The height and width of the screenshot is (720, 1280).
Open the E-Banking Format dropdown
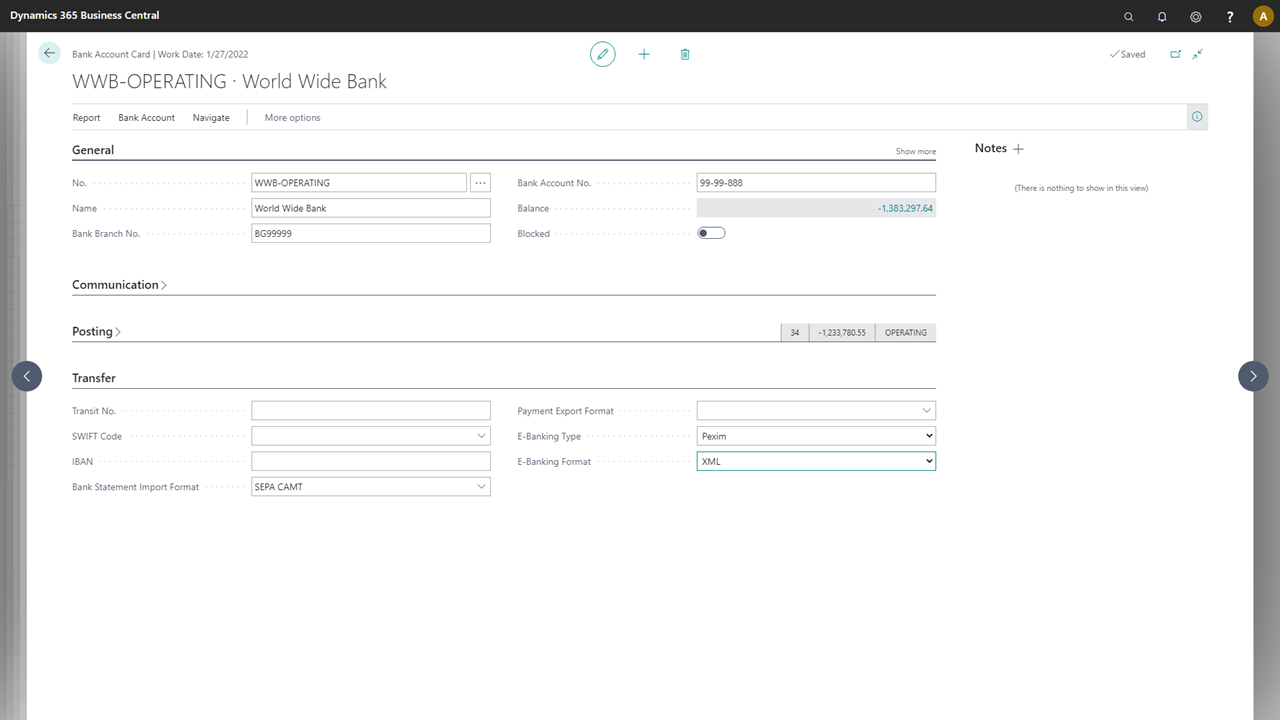816,462
